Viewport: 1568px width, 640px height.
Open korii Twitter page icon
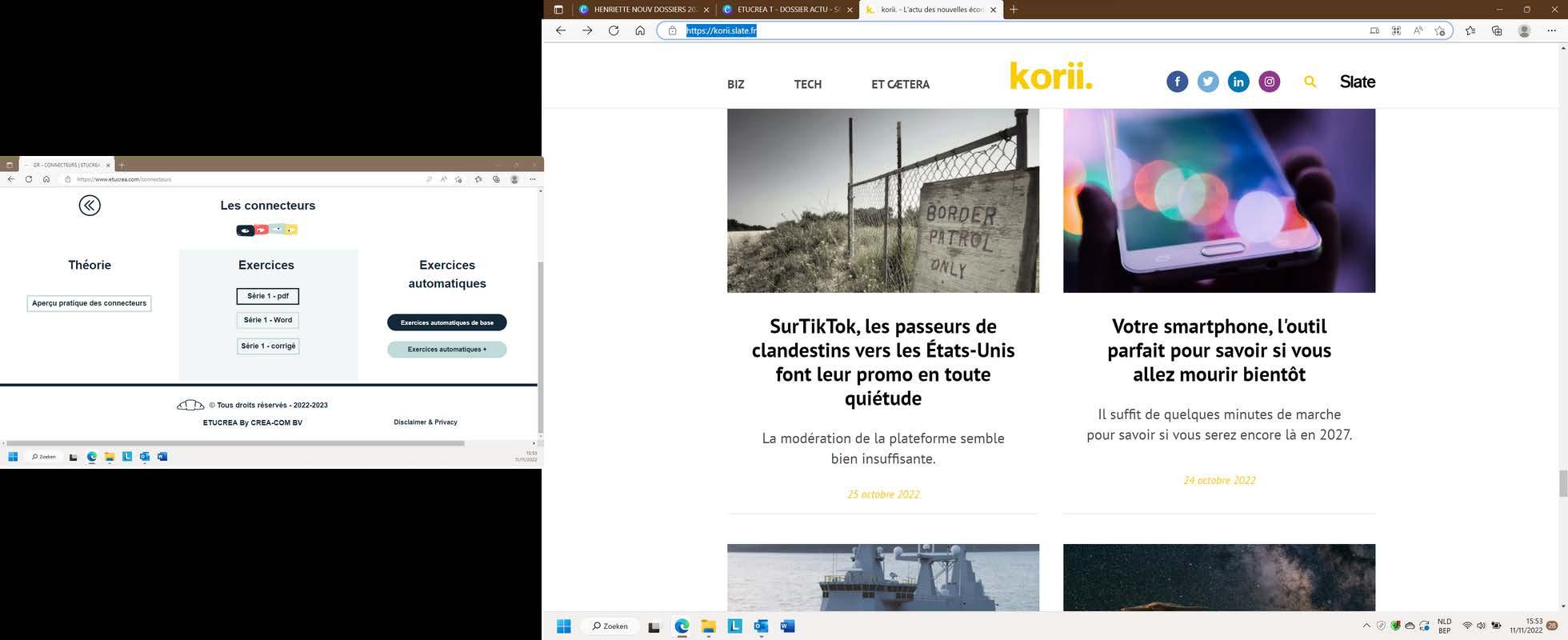click(1208, 82)
